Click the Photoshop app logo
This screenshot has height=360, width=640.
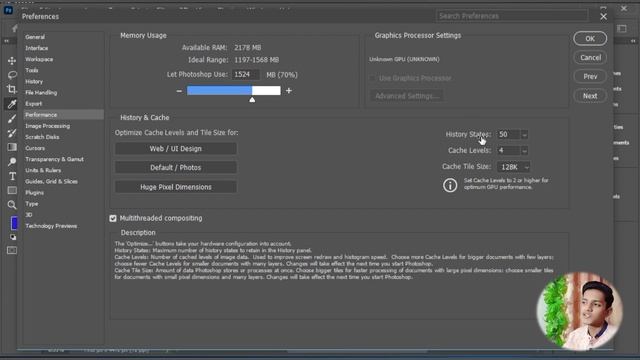(8, 10)
